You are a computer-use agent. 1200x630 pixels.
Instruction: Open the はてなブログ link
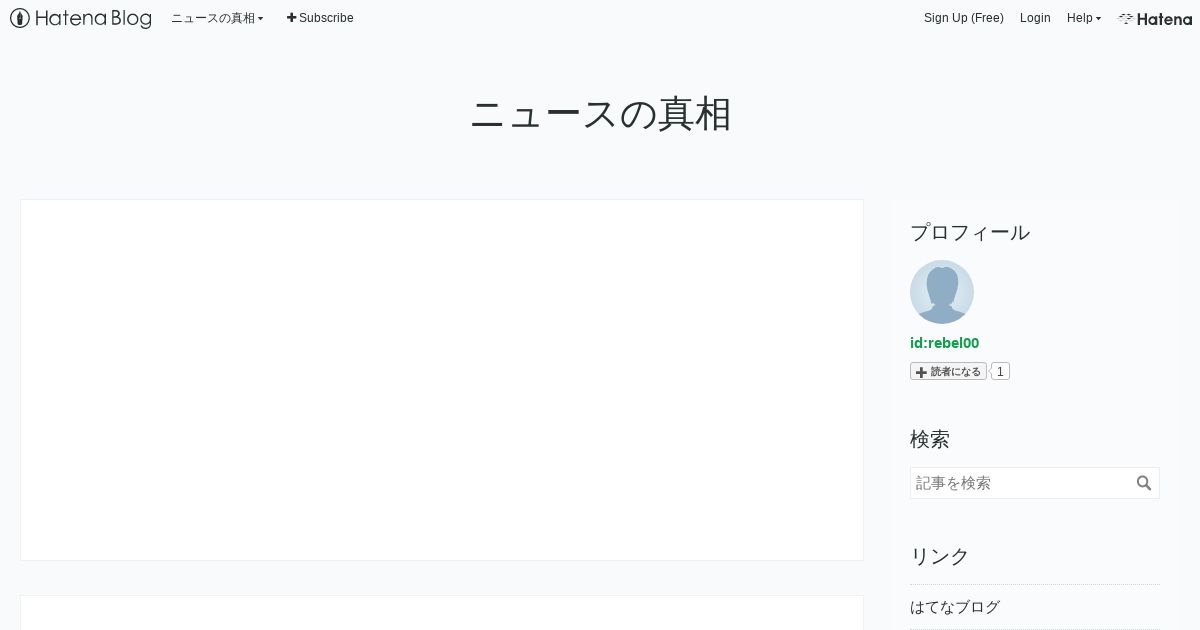pos(955,607)
